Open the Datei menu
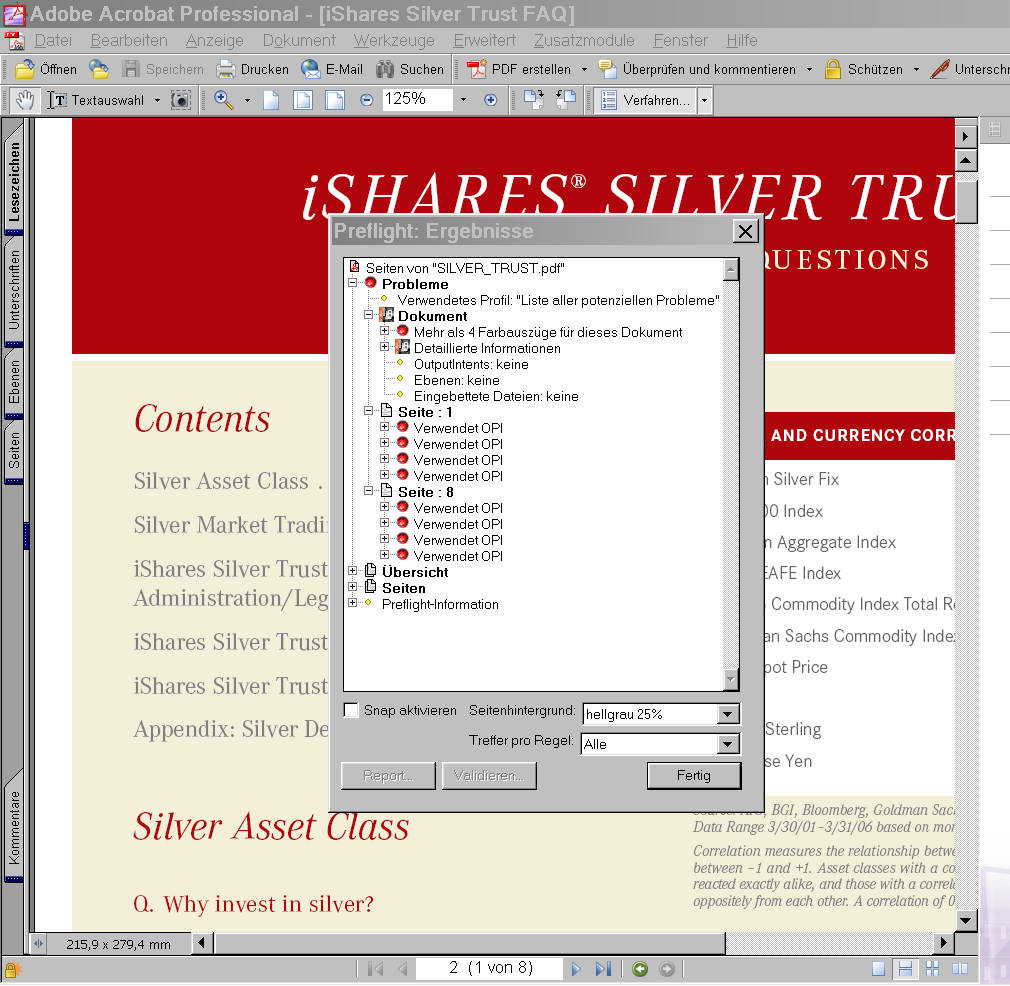This screenshot has width=1010, height=986. coord(53,41)
